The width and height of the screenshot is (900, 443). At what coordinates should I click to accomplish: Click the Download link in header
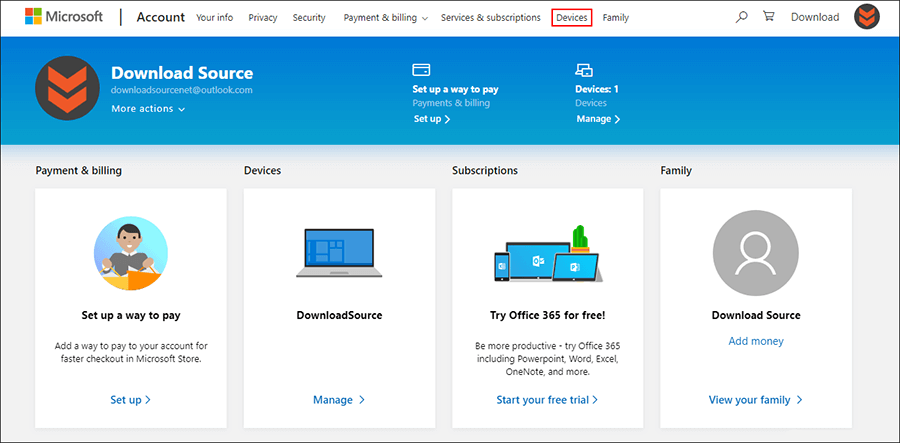coord(815,17)
